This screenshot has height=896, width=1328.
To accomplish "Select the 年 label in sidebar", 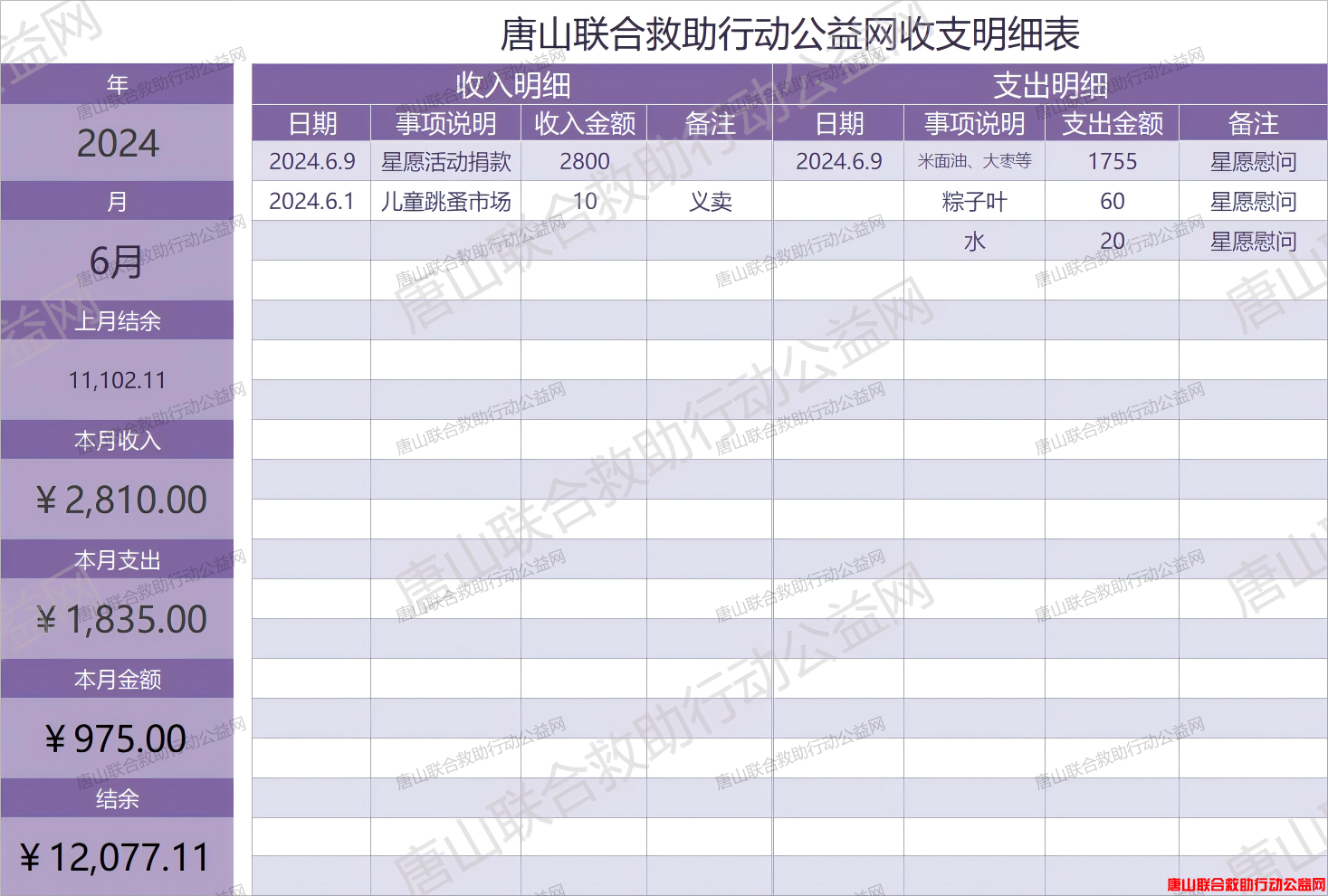I will click(x=117, y=84).
